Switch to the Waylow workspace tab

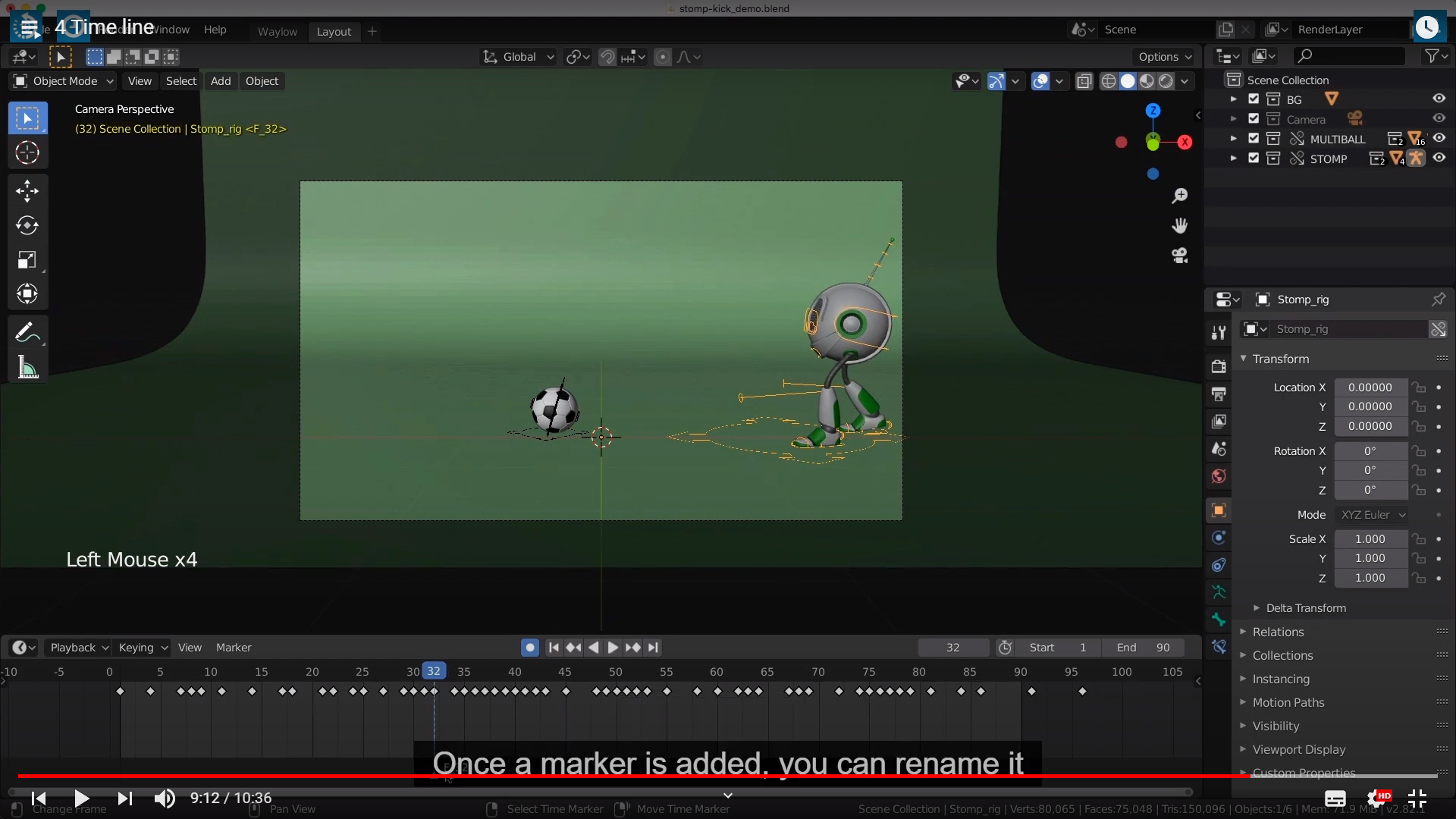point(277,31)
